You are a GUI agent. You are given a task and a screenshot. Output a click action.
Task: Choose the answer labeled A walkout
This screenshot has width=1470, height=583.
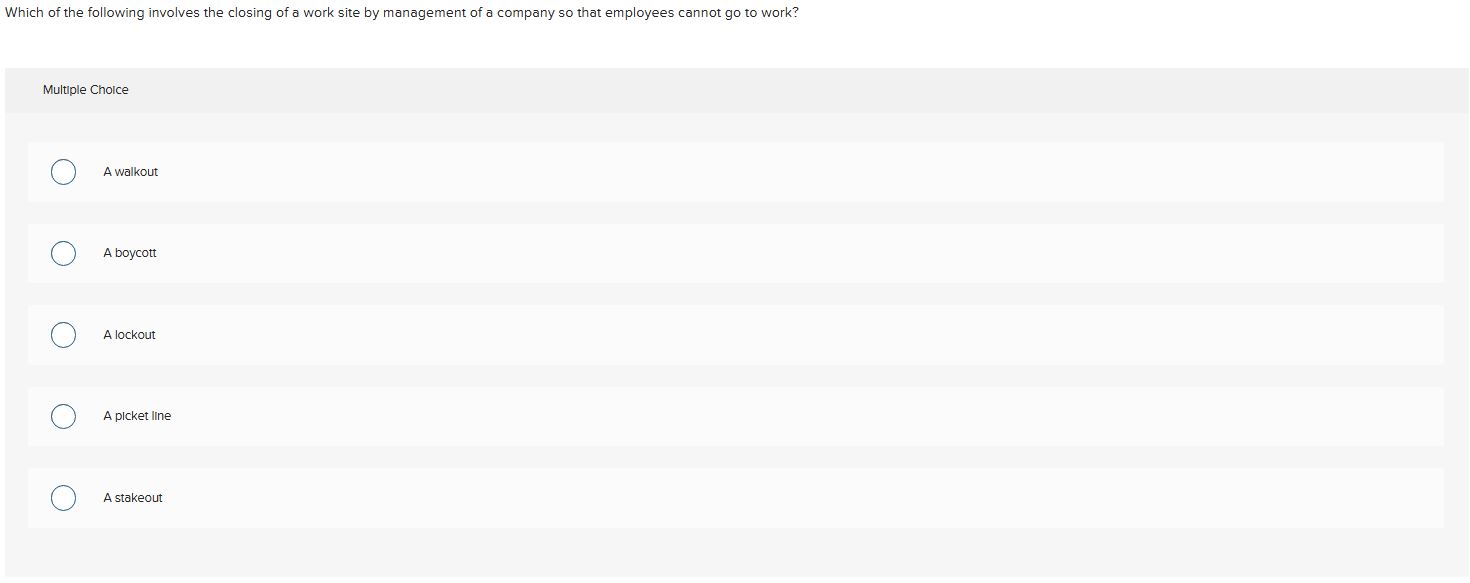[x=130, y=172]
